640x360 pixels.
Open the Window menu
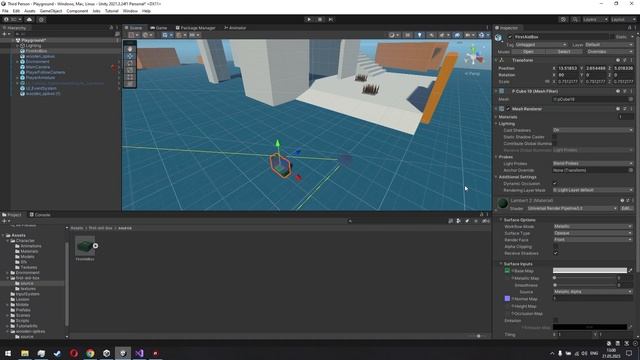click(130, 11)
